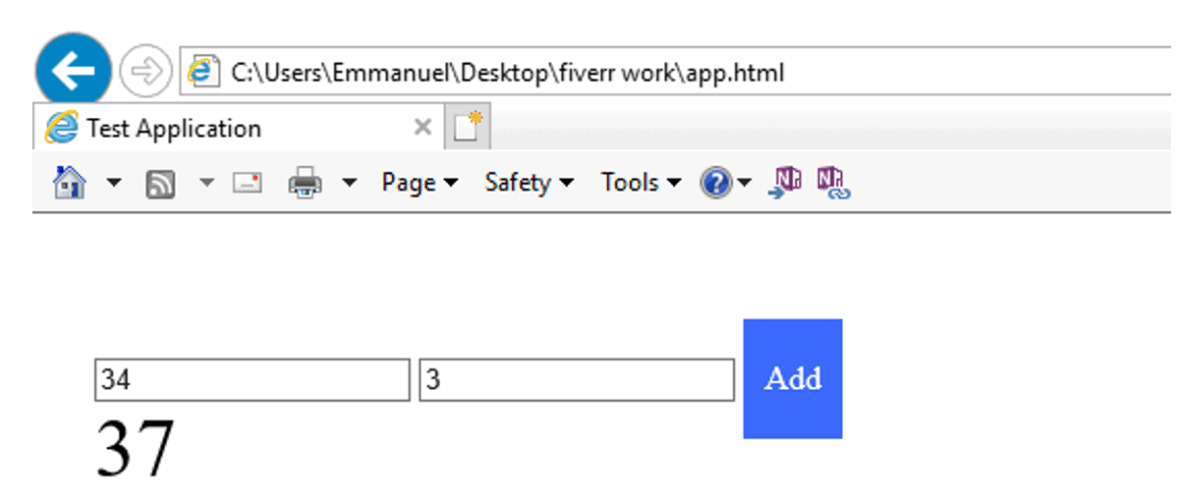The image size is (1178, 500).
Task: Open a new blank tab
Action: pos(468,127)
